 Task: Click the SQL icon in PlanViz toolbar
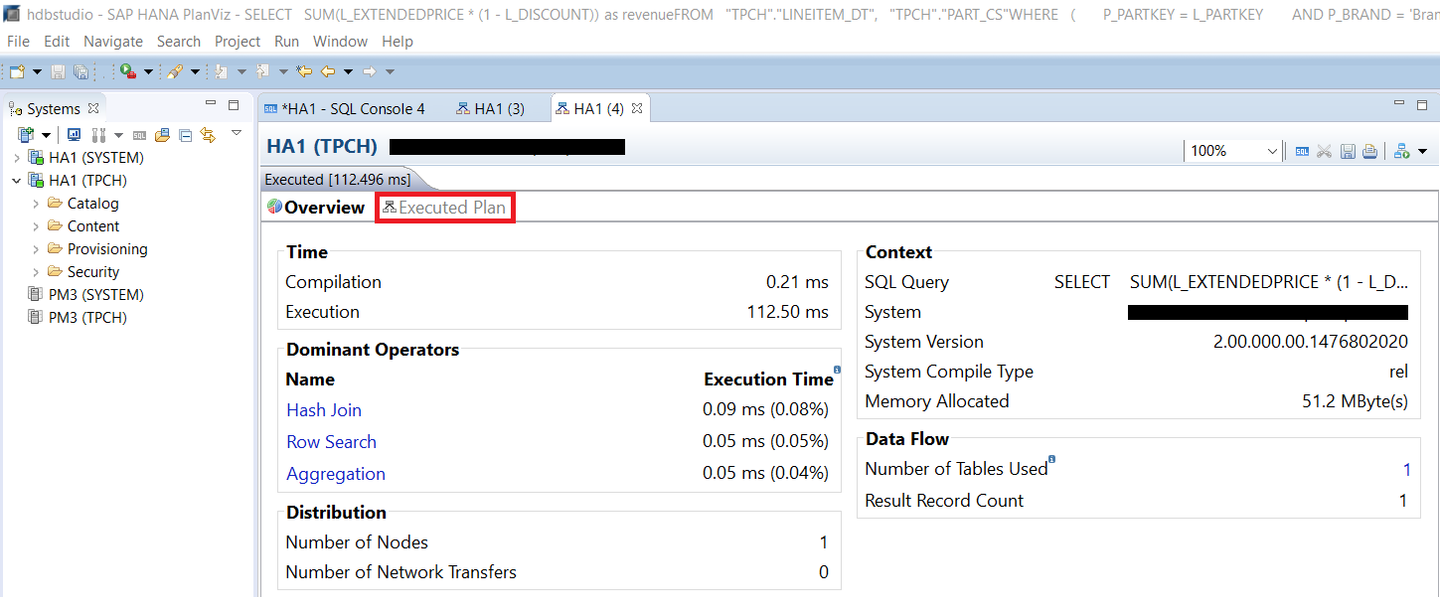(1302, 152)
